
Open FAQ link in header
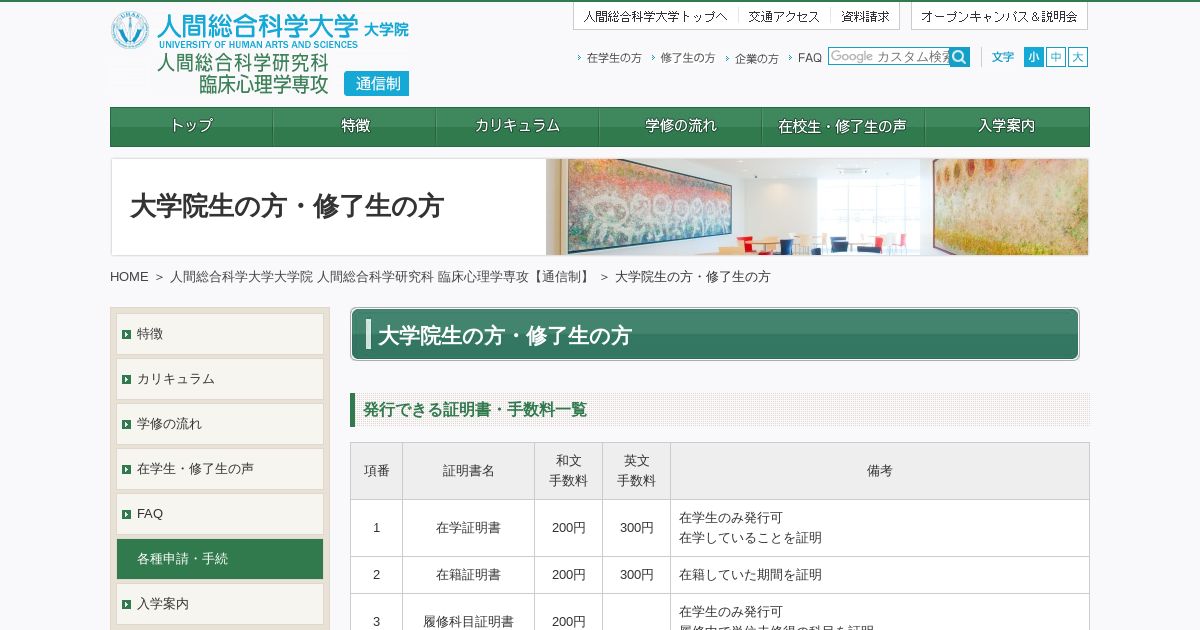810,58
